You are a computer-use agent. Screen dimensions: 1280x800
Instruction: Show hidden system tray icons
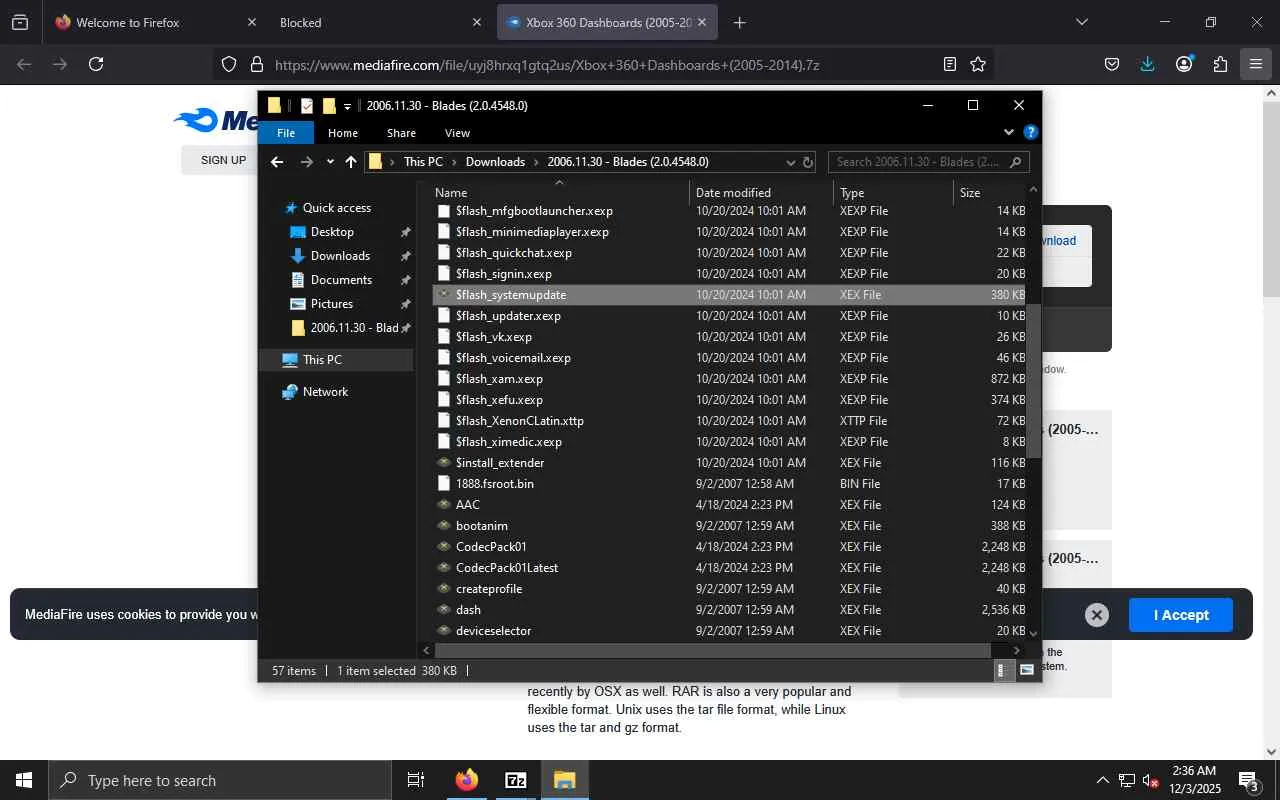click(x=1102, y=780)
